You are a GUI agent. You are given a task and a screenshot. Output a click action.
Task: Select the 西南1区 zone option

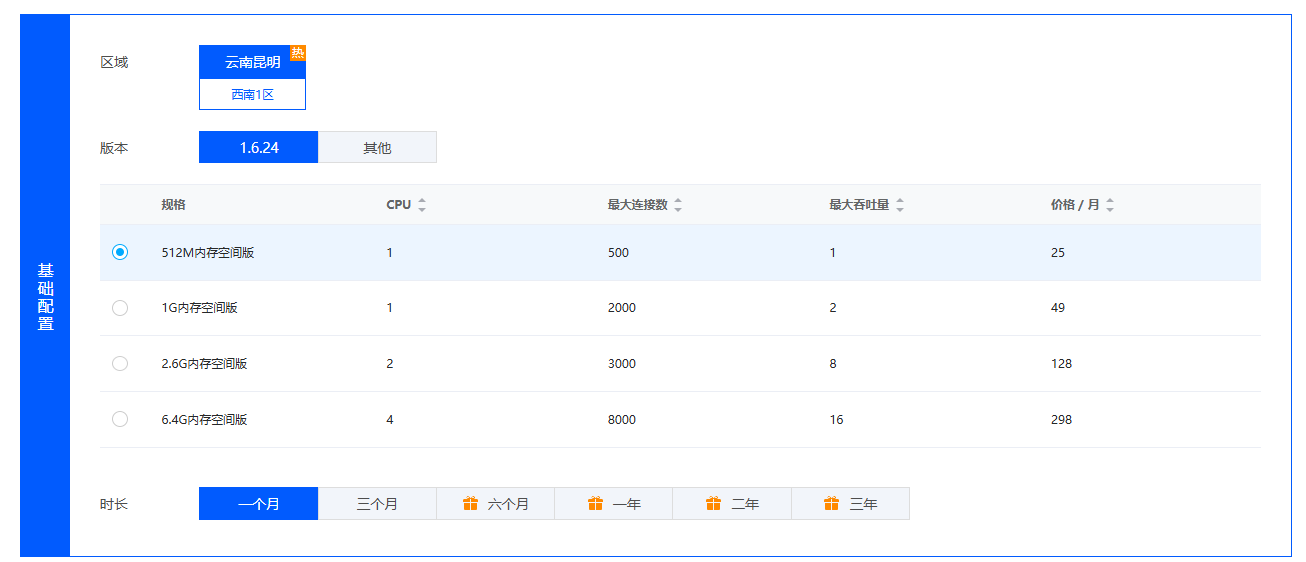[x=252, y=95]
